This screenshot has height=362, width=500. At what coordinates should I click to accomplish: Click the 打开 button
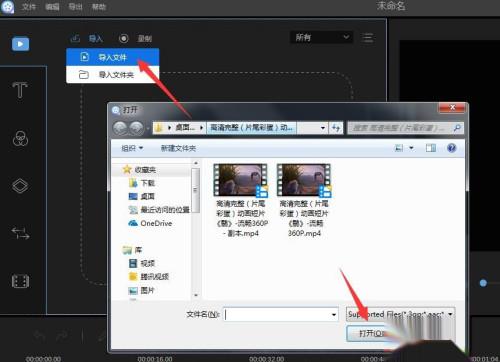371,333
